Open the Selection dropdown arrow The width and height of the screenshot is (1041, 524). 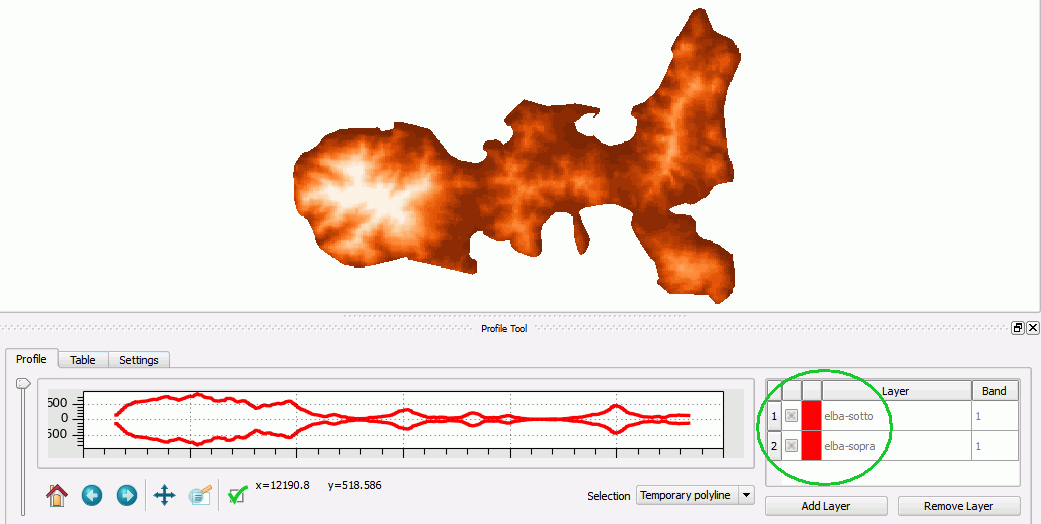point(746,495)
